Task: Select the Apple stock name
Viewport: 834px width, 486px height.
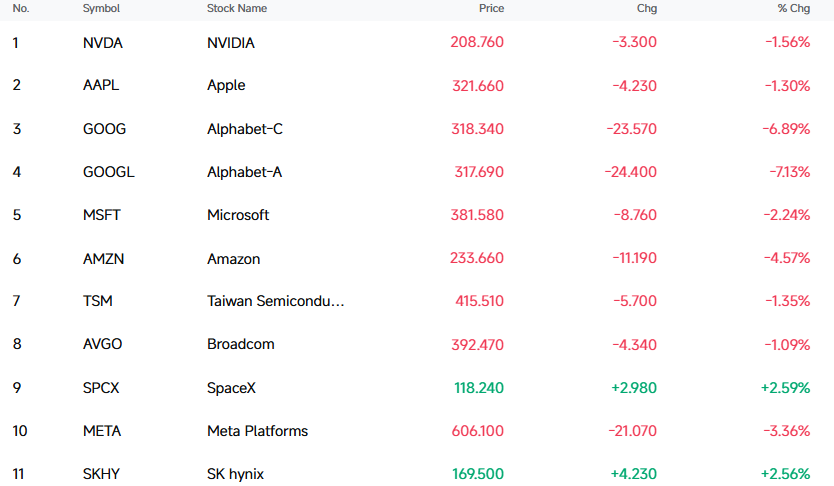Action: tap(226, 86)
